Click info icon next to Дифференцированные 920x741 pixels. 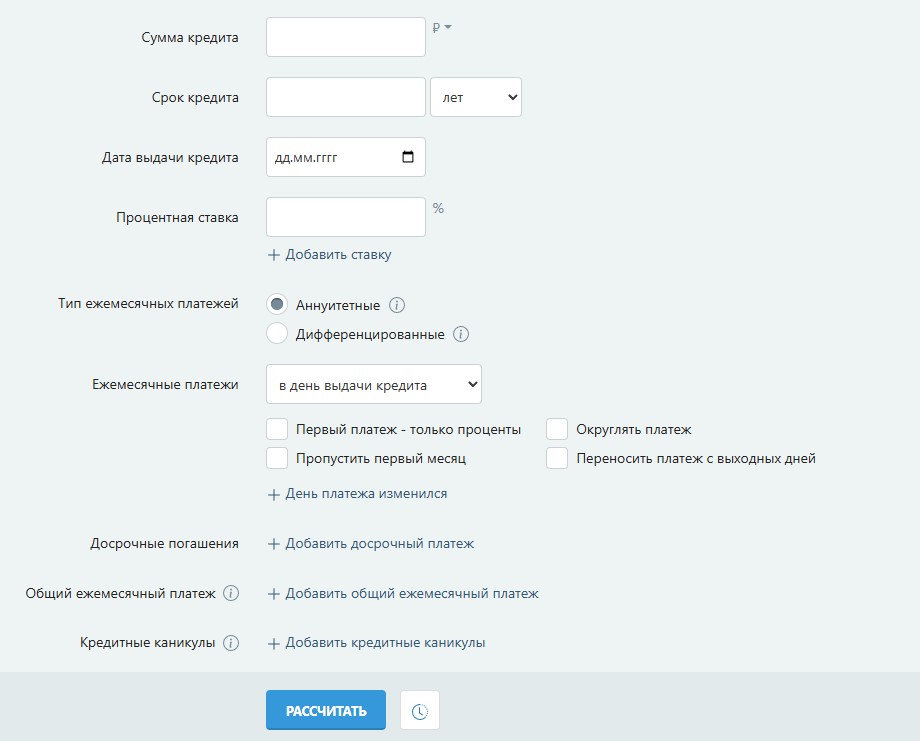[461, 334]
